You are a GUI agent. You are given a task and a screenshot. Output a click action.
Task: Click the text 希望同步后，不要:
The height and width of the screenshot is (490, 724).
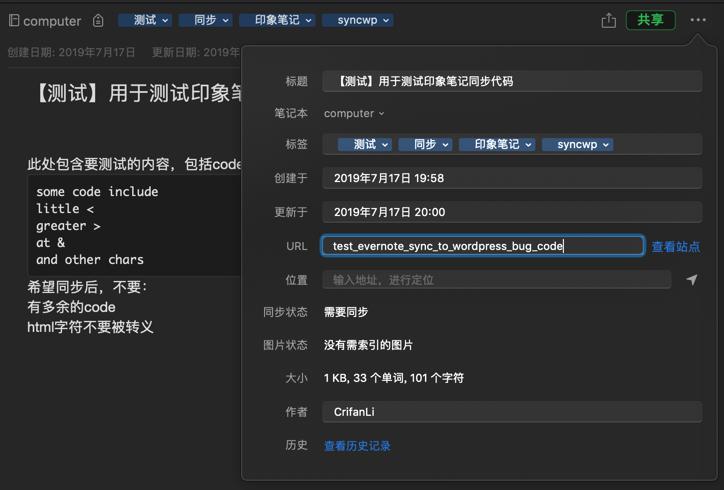(87, 287)
